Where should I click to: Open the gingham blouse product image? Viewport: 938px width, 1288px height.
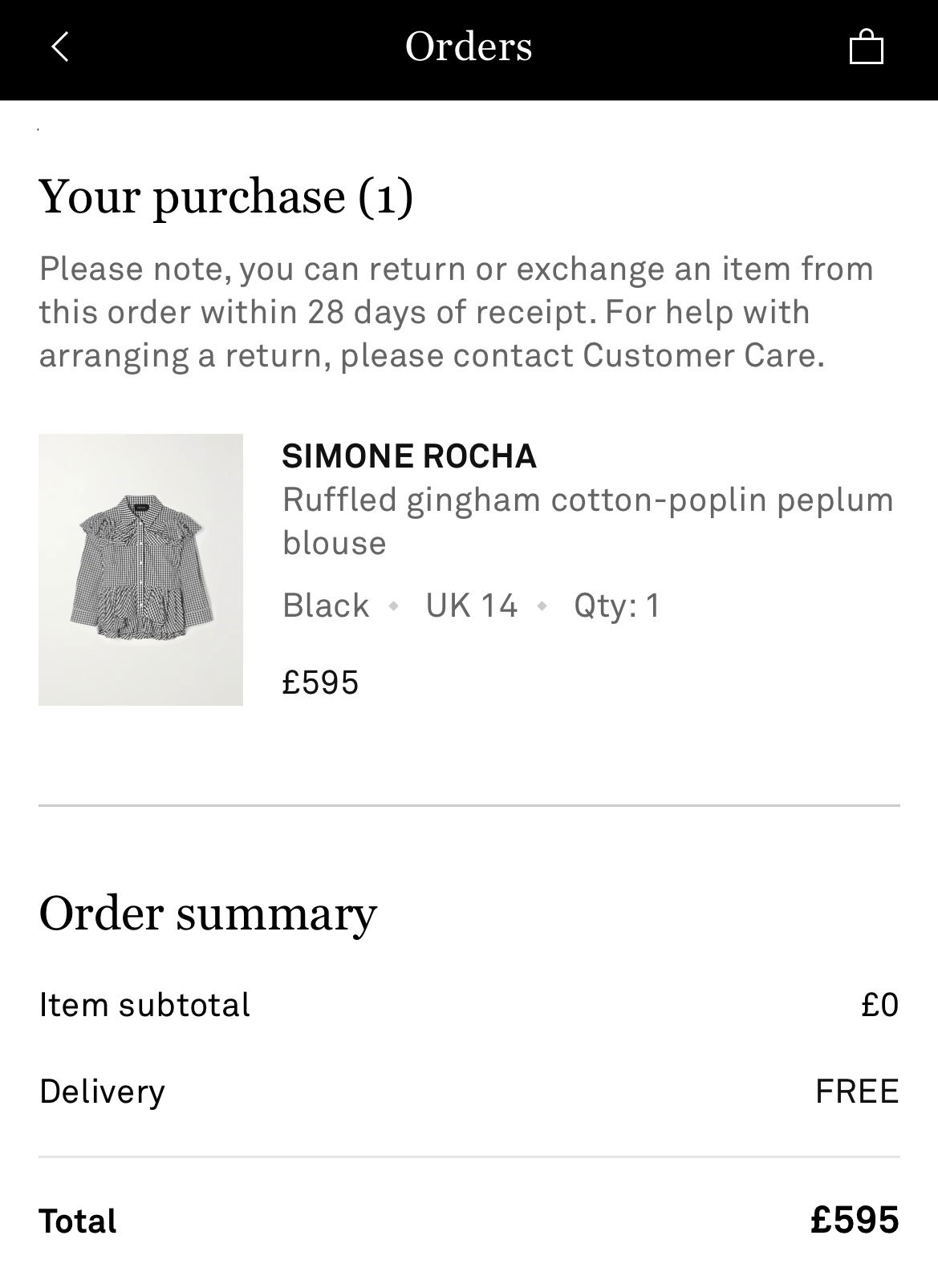[140, 569]
